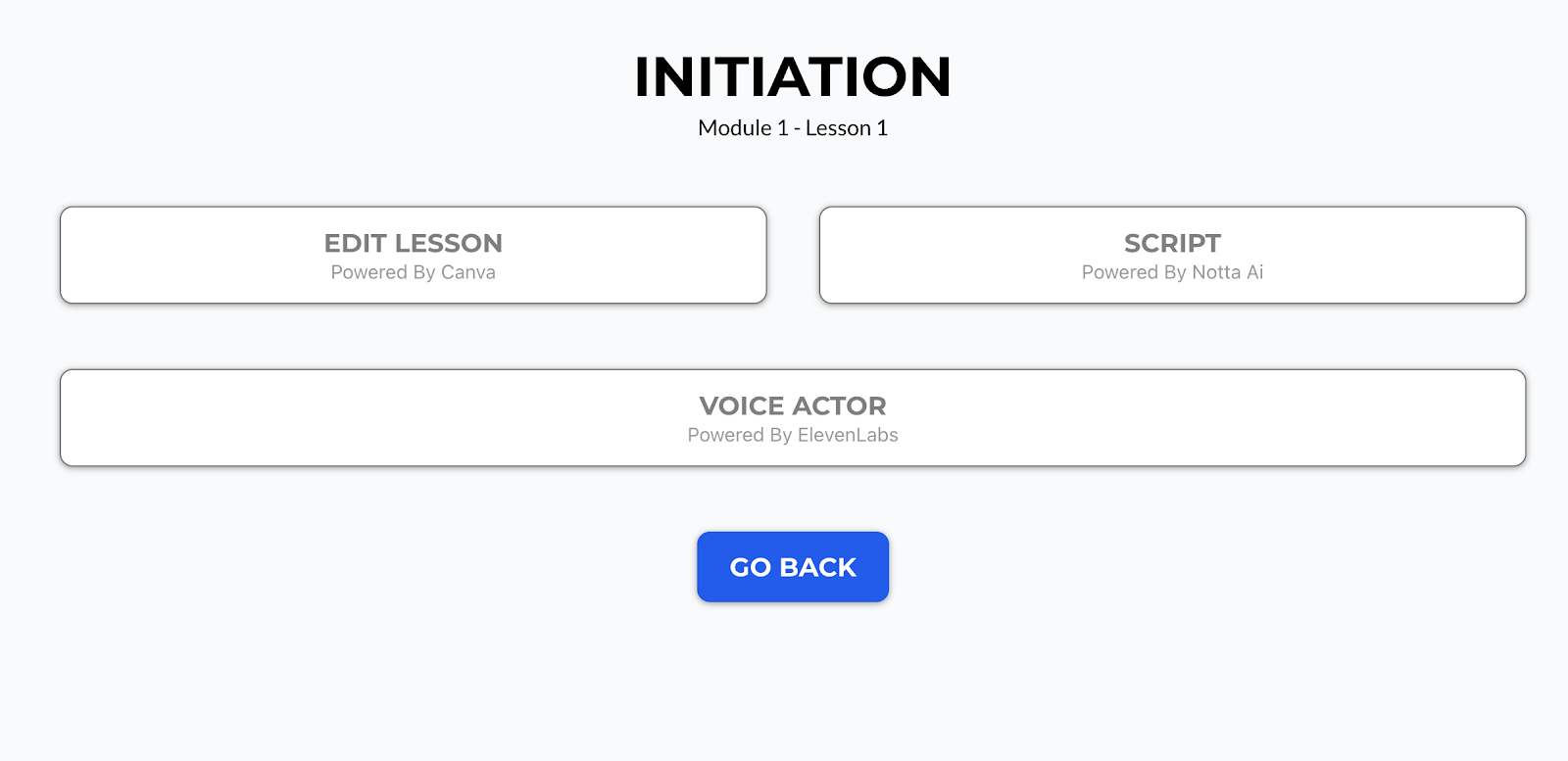Click the SCRIPT heading text
Image resolution: width=1568 pixels, height=761 pixels.
coord(1172,243)
